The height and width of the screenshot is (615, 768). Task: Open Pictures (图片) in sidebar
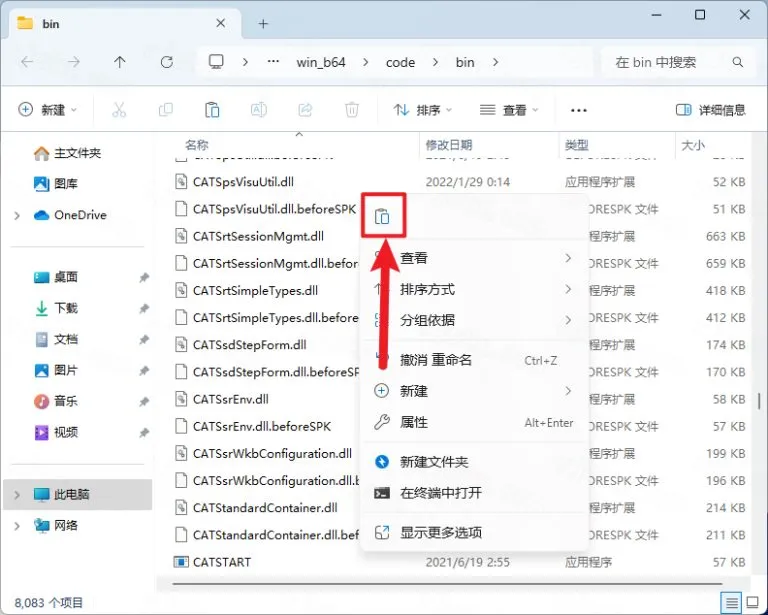[x=56, y=370]
